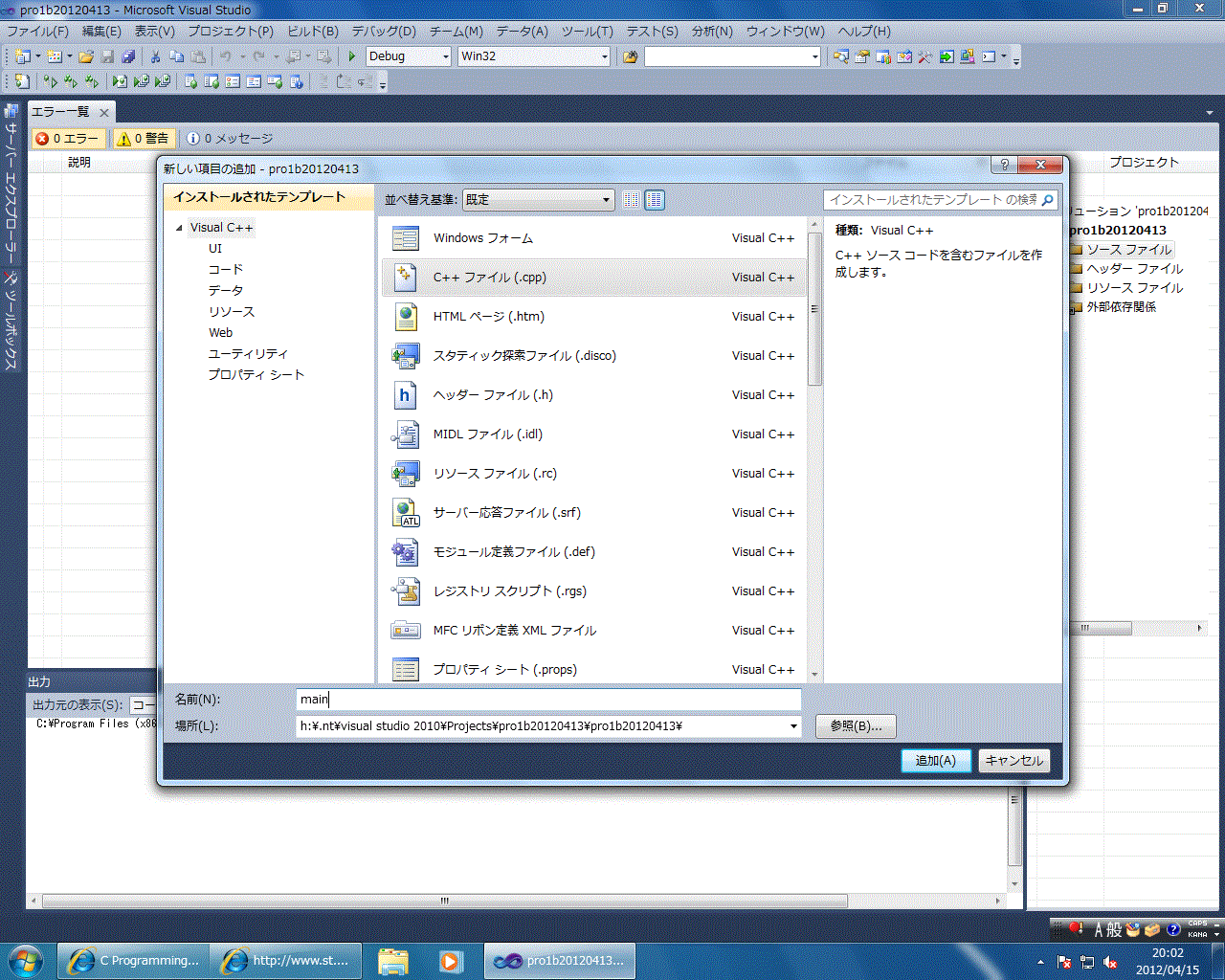Click the Windows Start button
Image resolution: width=1225 pixels, height=980 pixels.
coord(26,959)
